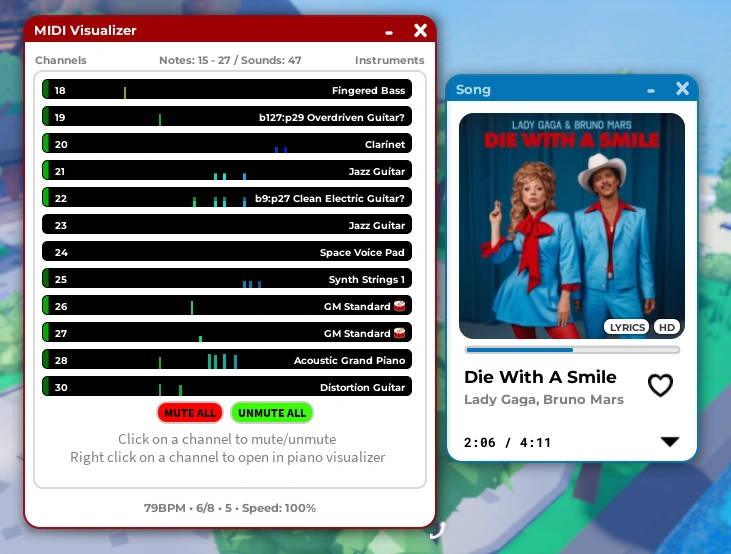The image size is (731, 554).
Task: Click the resize handle of MIDI Visualizer
Action: point(437,530)
